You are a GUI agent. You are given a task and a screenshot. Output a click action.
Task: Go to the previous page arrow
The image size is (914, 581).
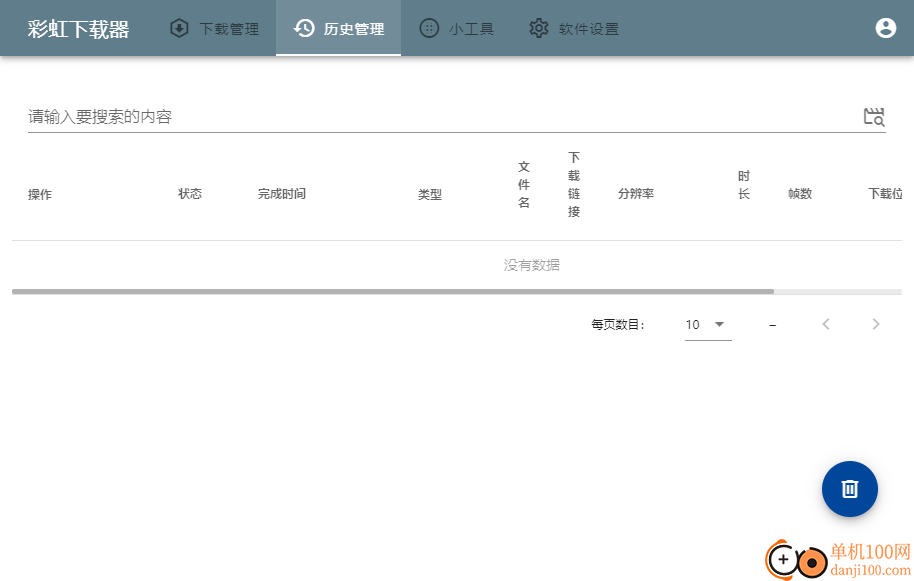pyautogui.click(x=825, y=324)
